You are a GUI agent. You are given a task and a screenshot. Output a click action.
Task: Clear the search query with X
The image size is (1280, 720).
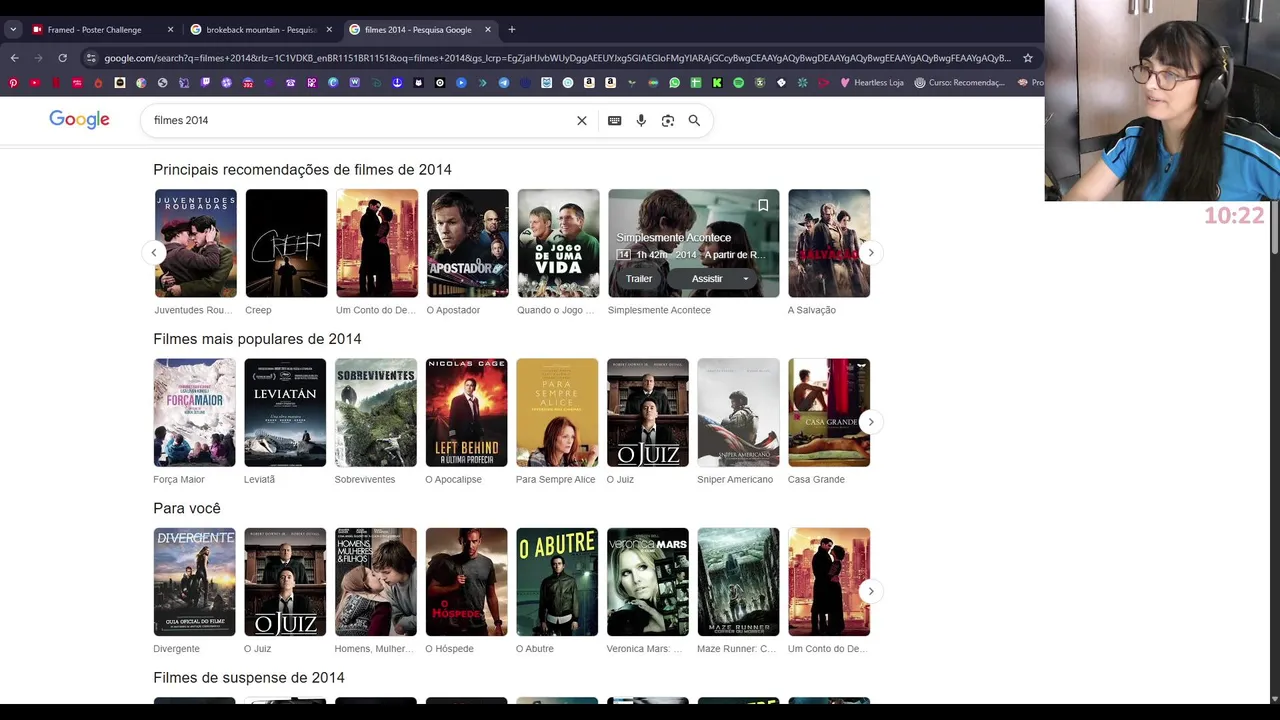coord(582,120)
